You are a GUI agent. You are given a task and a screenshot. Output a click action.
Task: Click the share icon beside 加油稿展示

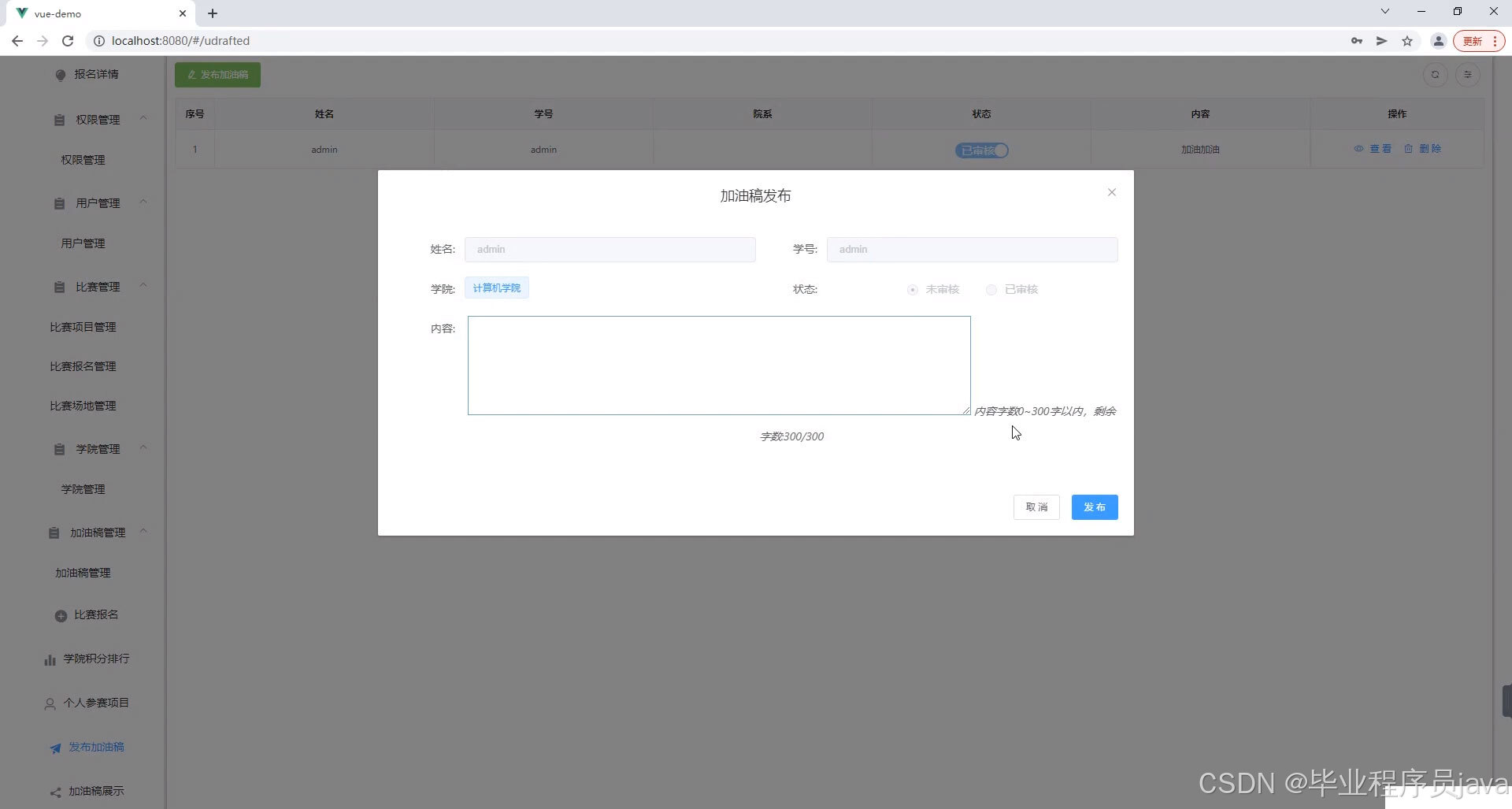tap(54, 792)
